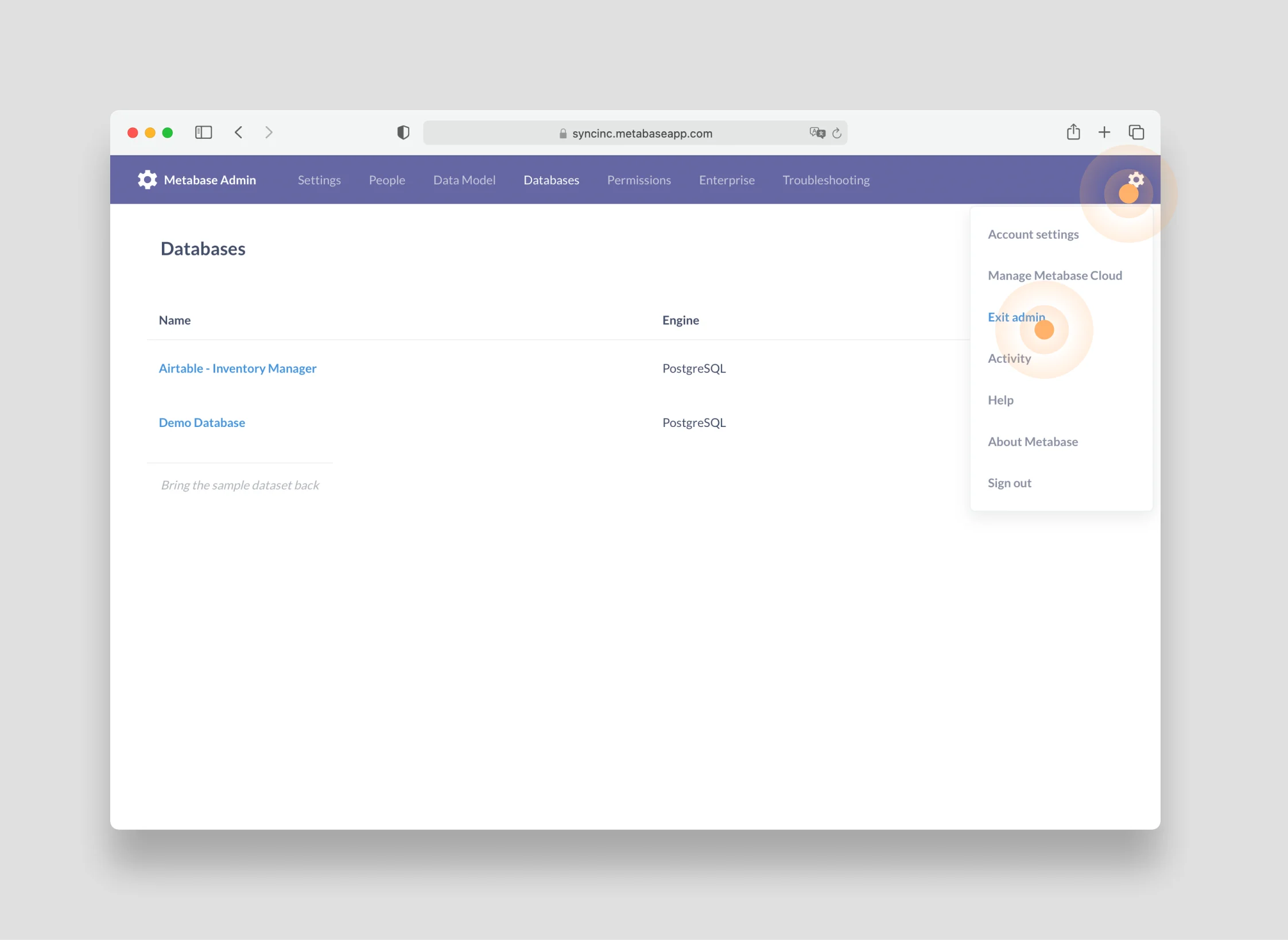
Task: Open a new tab with the plus icon
Action: [1104, 133]
